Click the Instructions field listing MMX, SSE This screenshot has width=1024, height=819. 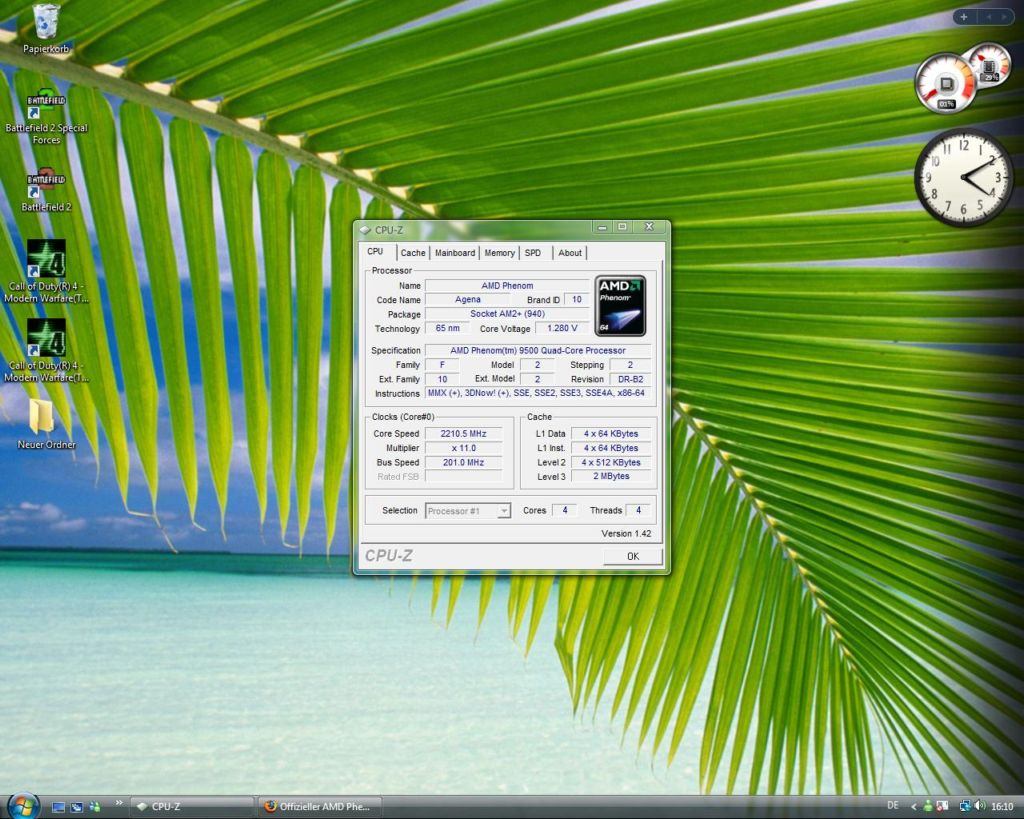click(x=537, y=393)
